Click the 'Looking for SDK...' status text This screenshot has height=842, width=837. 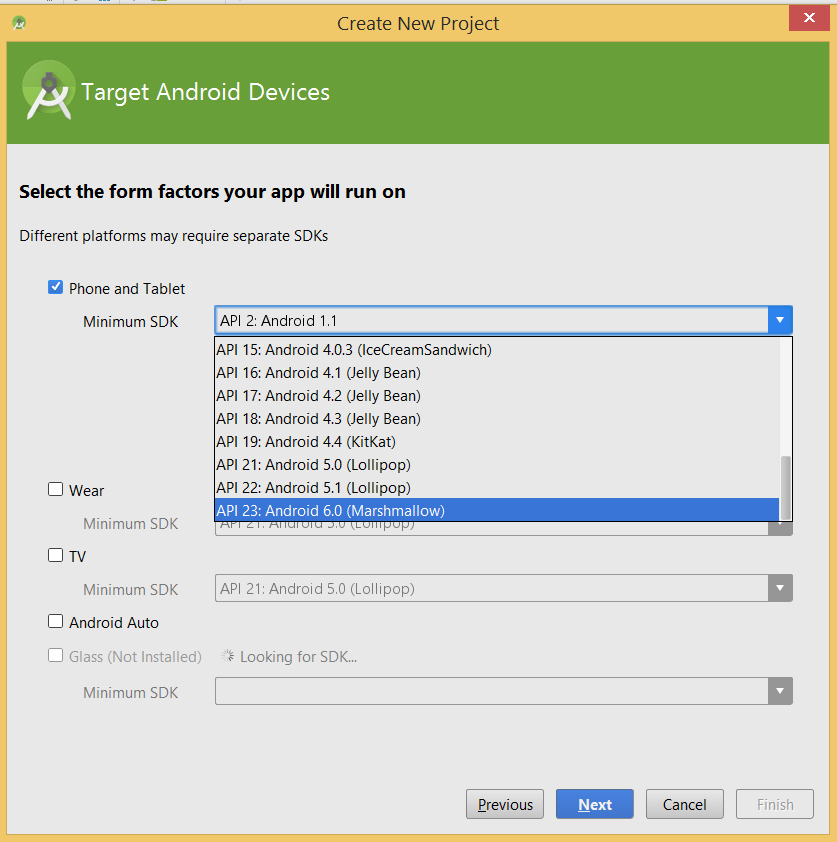pos(299,657)
